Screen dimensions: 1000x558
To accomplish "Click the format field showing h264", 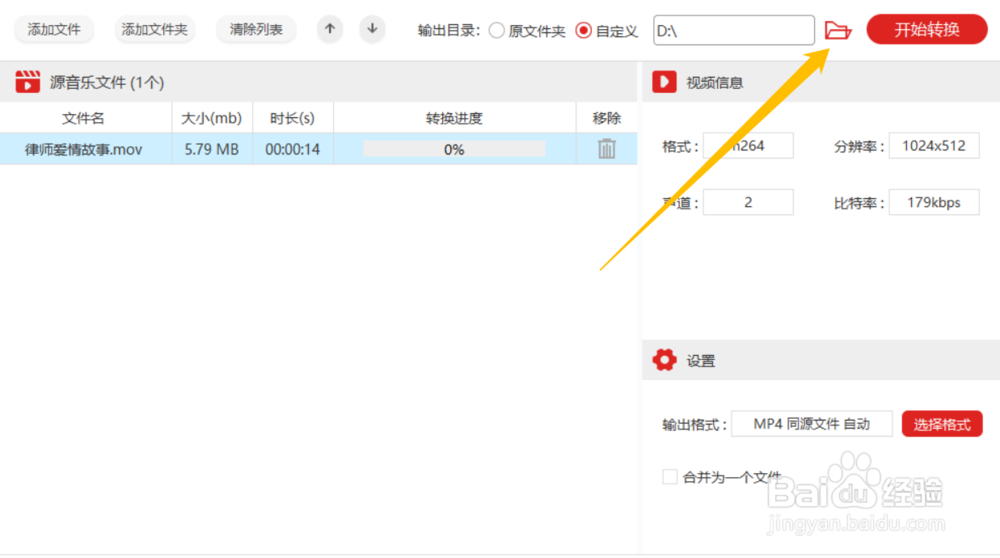I will point(748,146).
